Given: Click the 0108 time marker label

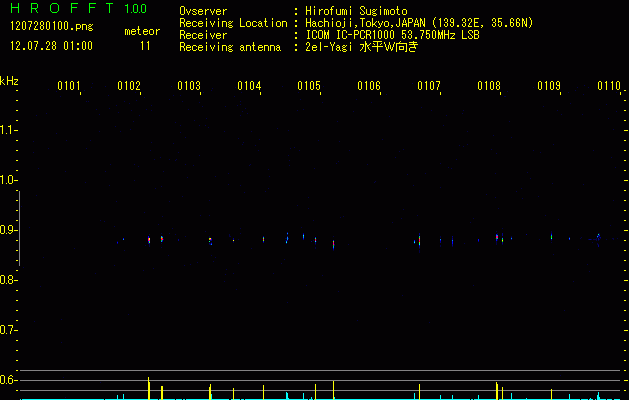Looking at the screenshot, I should coord(489,86).
